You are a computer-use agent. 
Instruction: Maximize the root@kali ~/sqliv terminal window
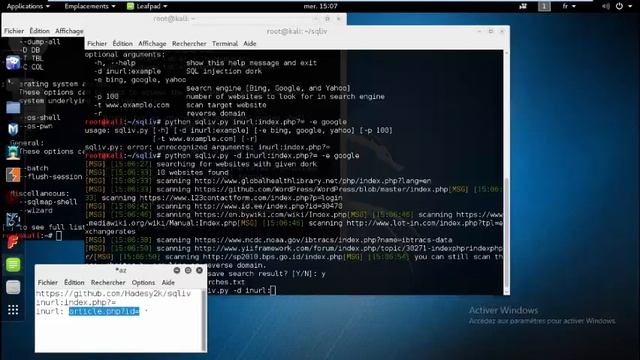coord(491,31)
